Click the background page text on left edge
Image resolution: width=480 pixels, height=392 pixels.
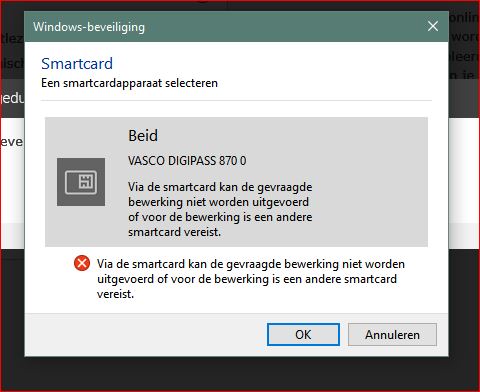(x=12, y=142)
